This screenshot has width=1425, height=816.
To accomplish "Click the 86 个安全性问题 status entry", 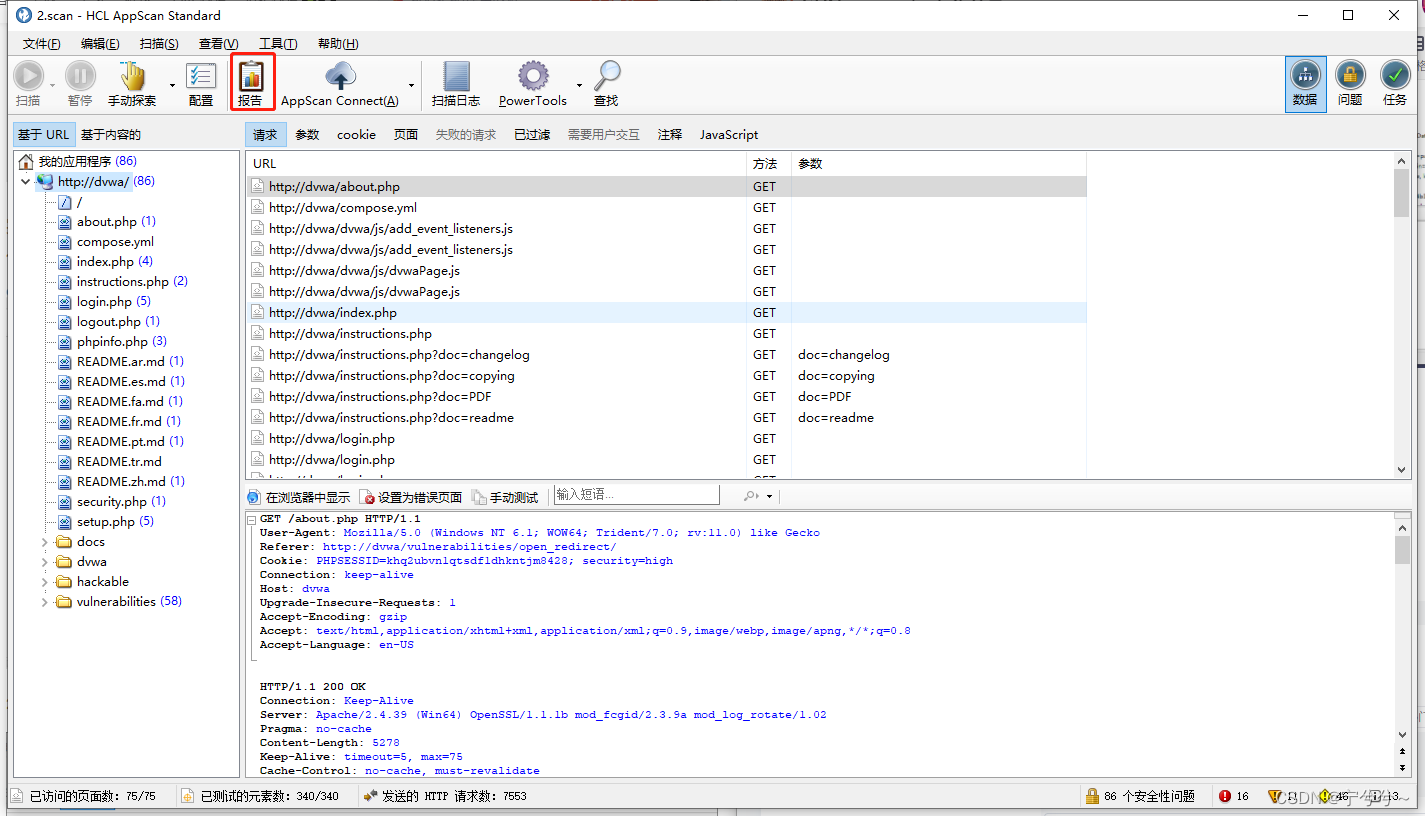I will (x=1140, y=796).
